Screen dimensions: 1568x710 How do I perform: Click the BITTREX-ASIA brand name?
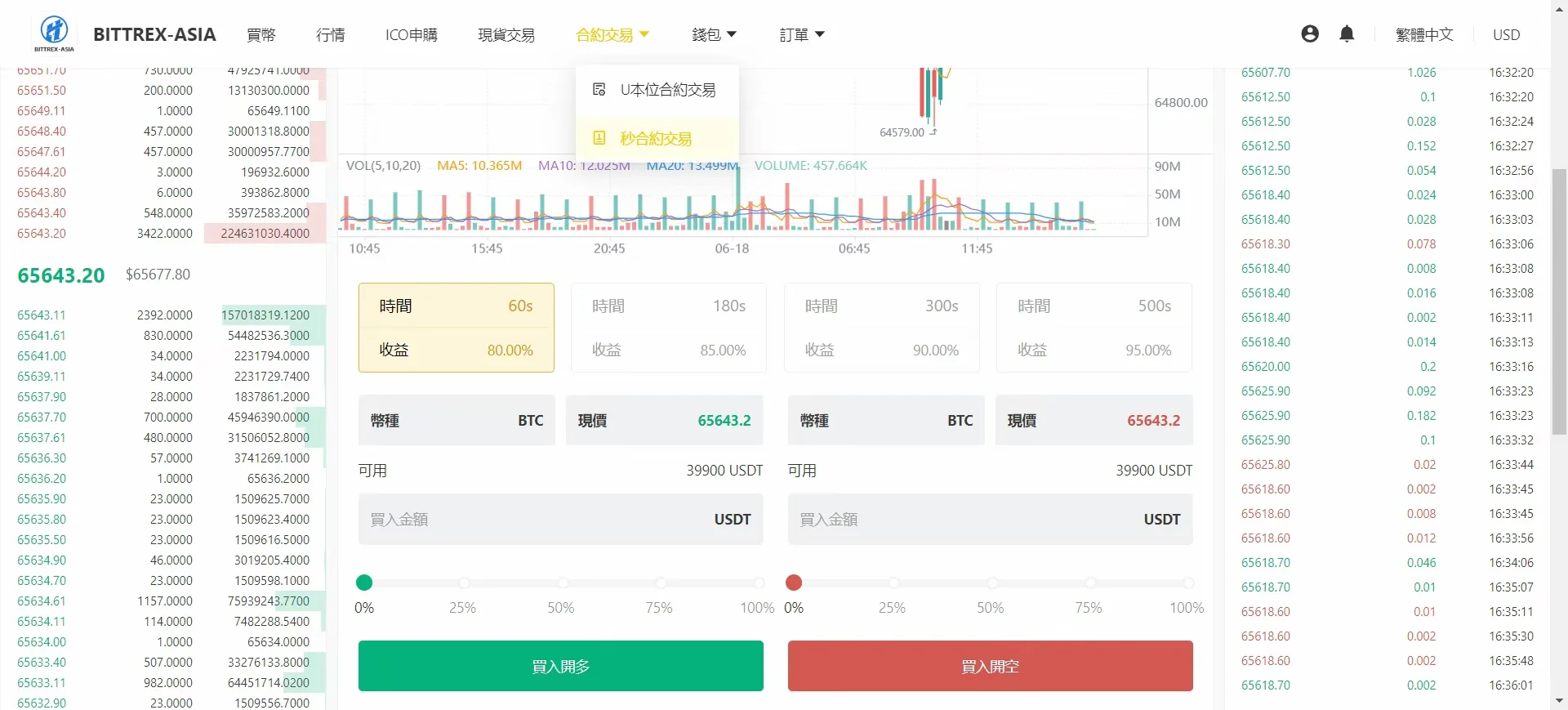pyautogui.click(x=154, y=34)
